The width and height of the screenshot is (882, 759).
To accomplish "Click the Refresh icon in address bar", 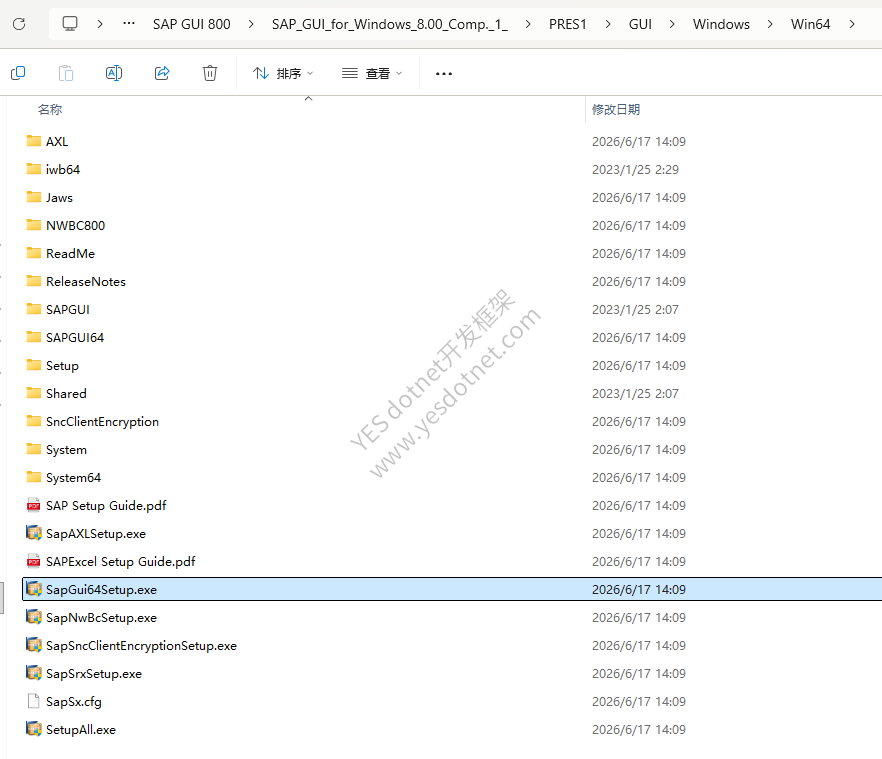I will click(x=19, y=24).
